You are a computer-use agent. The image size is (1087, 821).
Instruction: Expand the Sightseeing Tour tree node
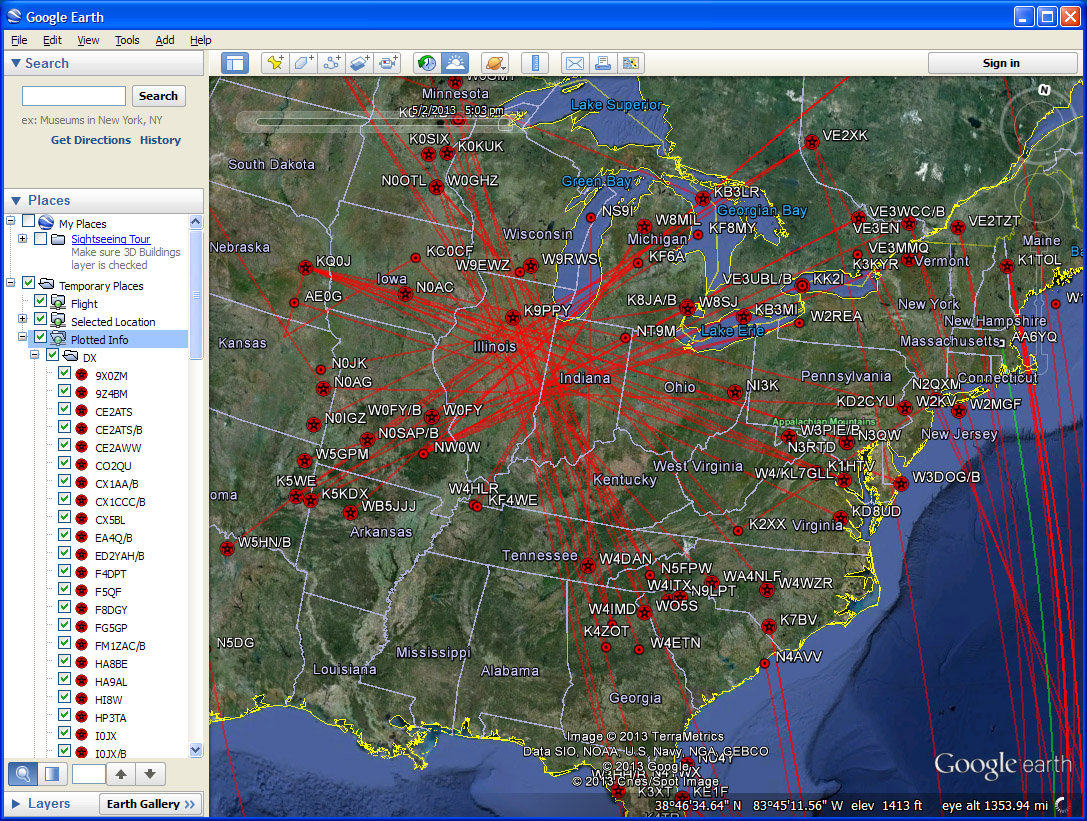[22, 239]
